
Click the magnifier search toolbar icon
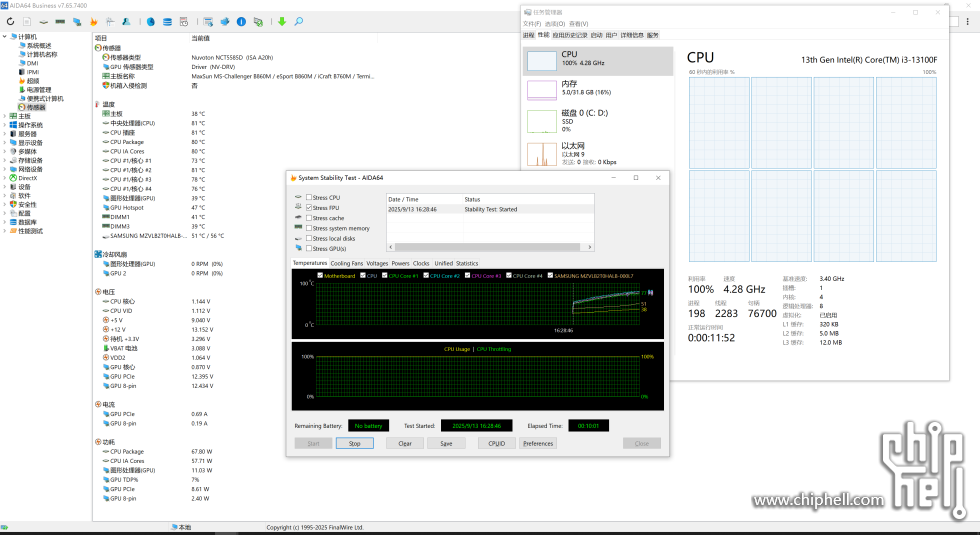(299, 21)
